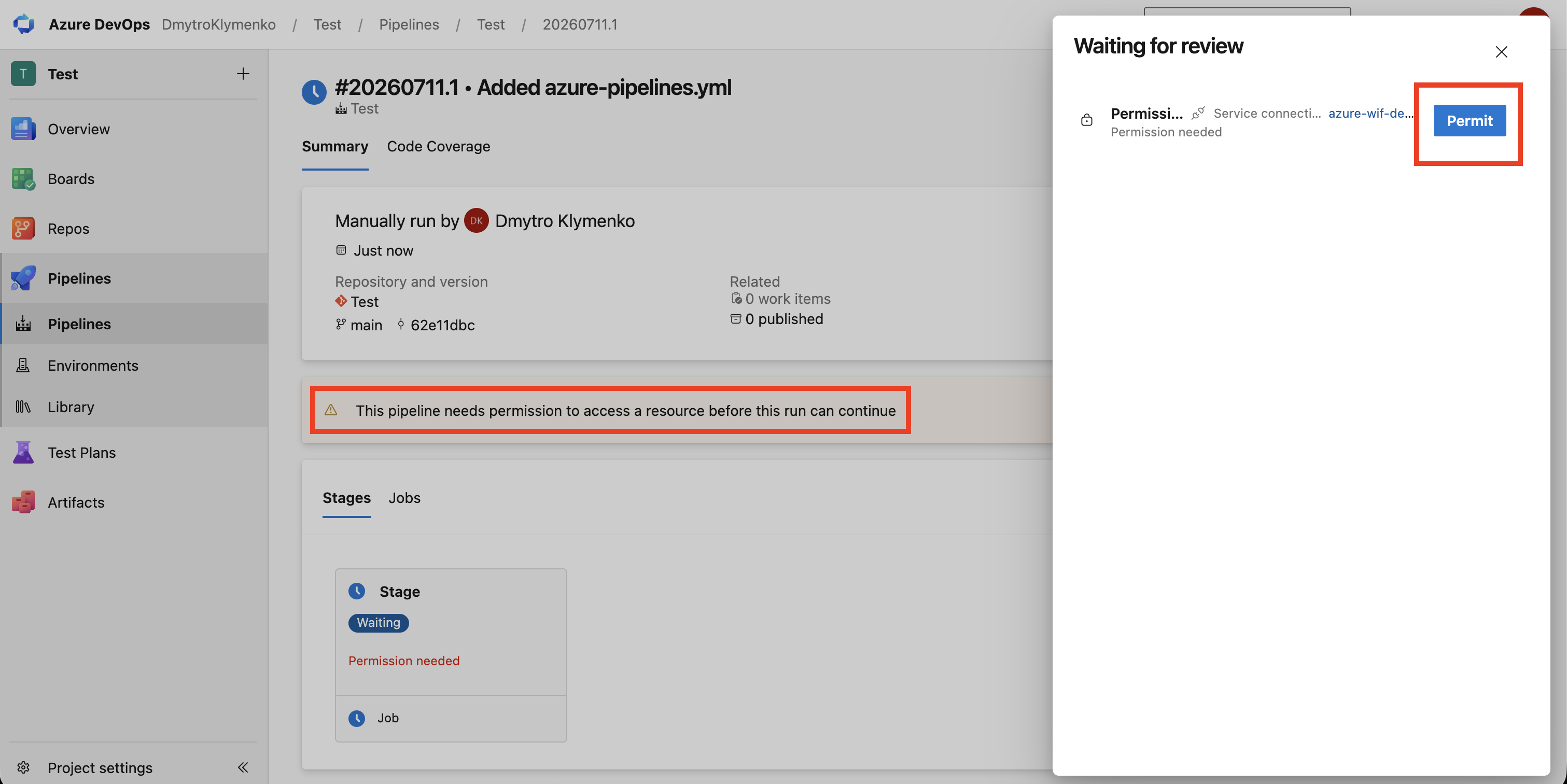Open the Test Plans flask icon
The width and height of the screenshot is (1567, 784).
point(23,453)
